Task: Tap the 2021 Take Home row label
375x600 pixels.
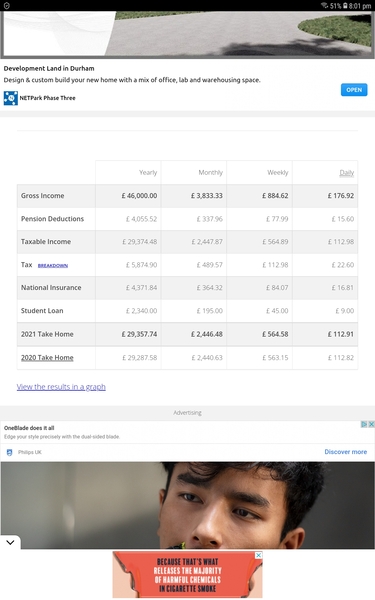Action: [47, 334]
